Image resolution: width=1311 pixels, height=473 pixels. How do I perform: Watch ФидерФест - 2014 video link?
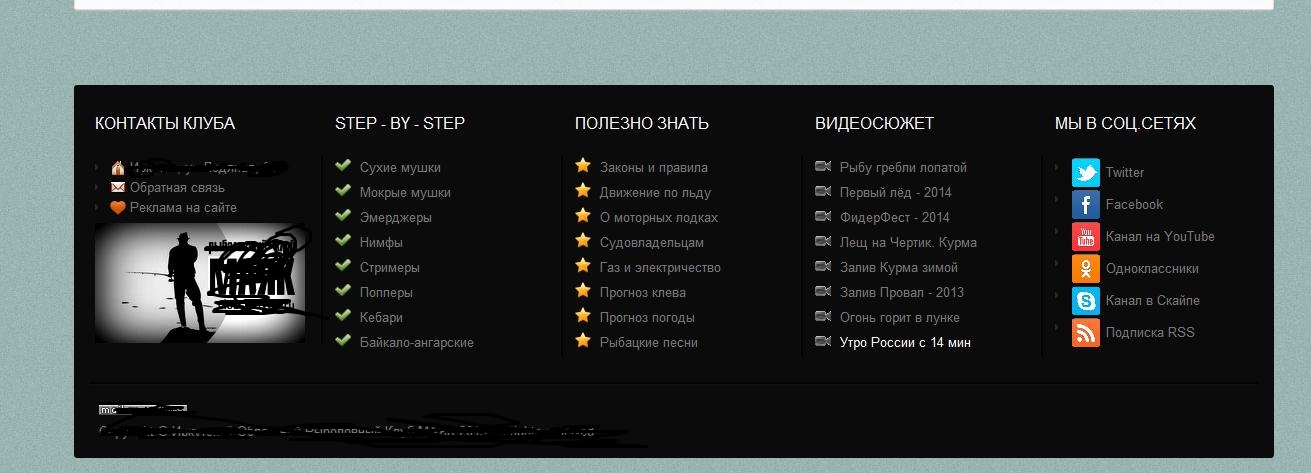(895, 218)
